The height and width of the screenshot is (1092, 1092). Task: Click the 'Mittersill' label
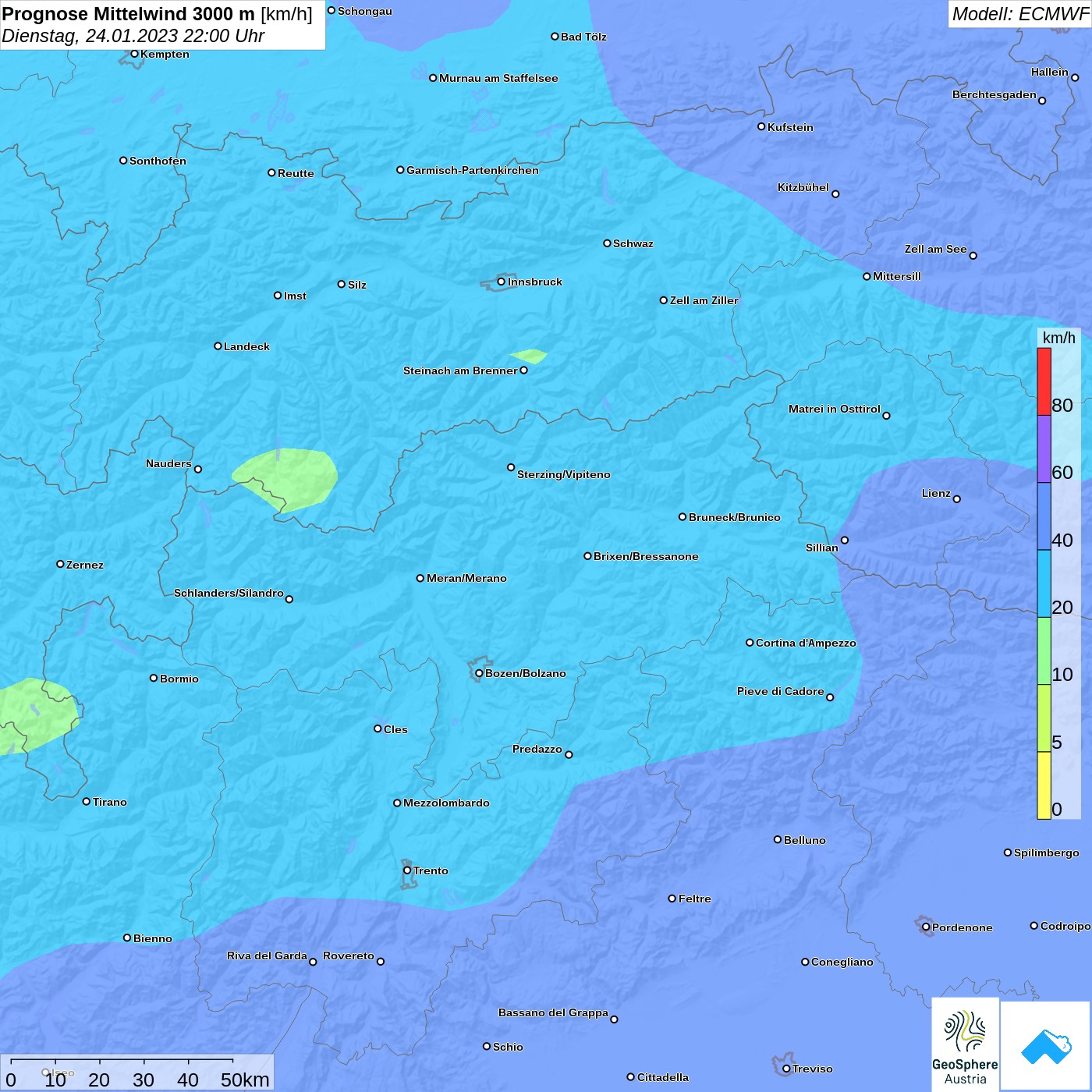pos(897,276)
